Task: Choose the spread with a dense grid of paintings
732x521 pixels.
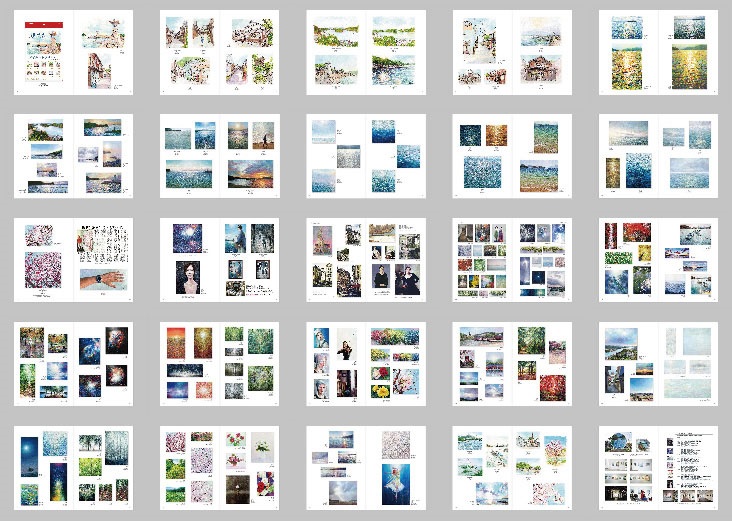Action: pyautogui.click(x=512, y=260)
